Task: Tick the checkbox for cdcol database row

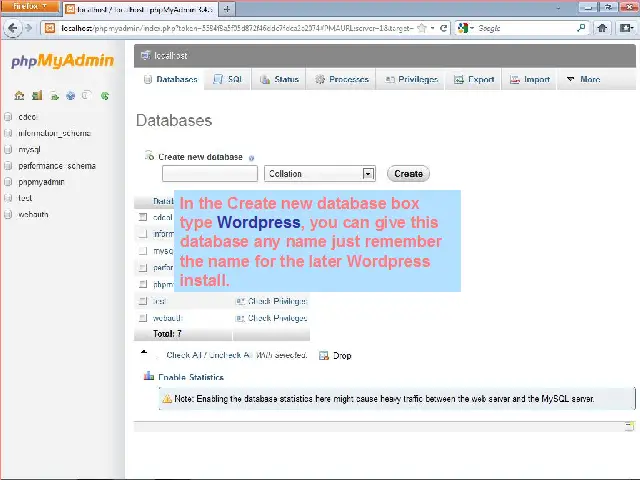Action: (143, 217)
